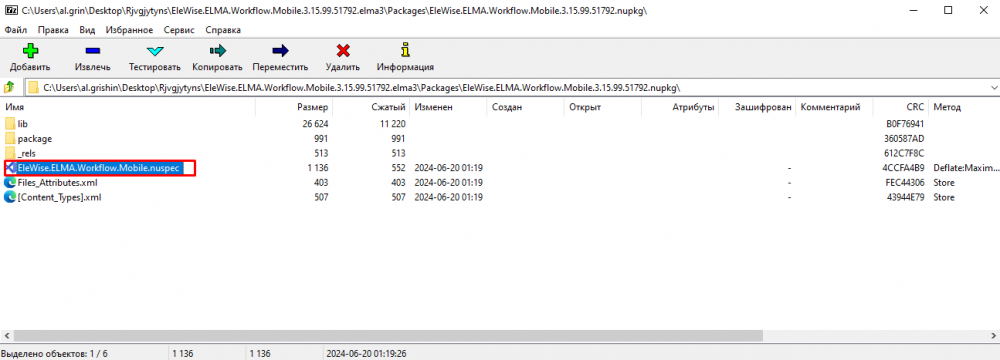Click CRC value B0F76941
Viewport: 1000px width, 360px height.
906,124
